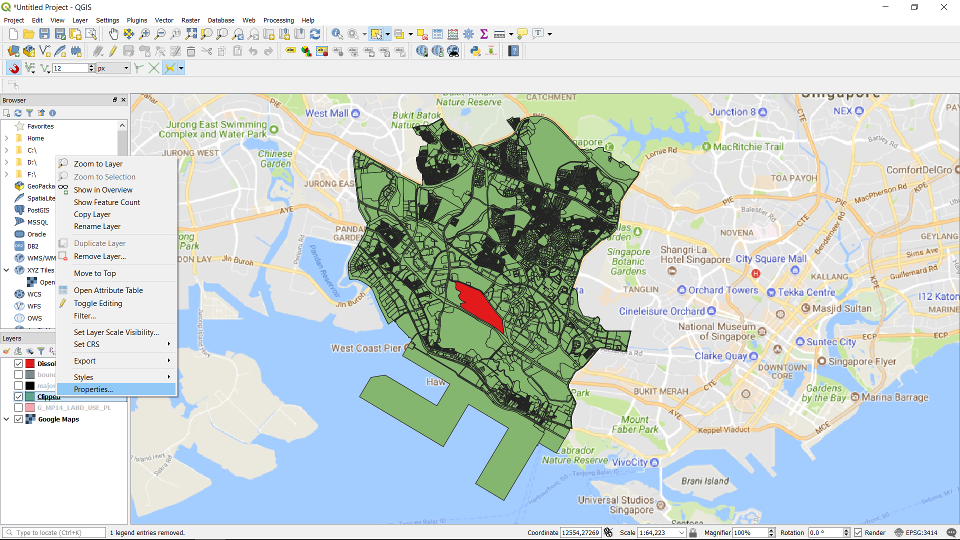Image resolution: width=960 pixels, height=540 pixels.
Task: Open the Scale dropdown in status bar
Action: click(682, 533)
